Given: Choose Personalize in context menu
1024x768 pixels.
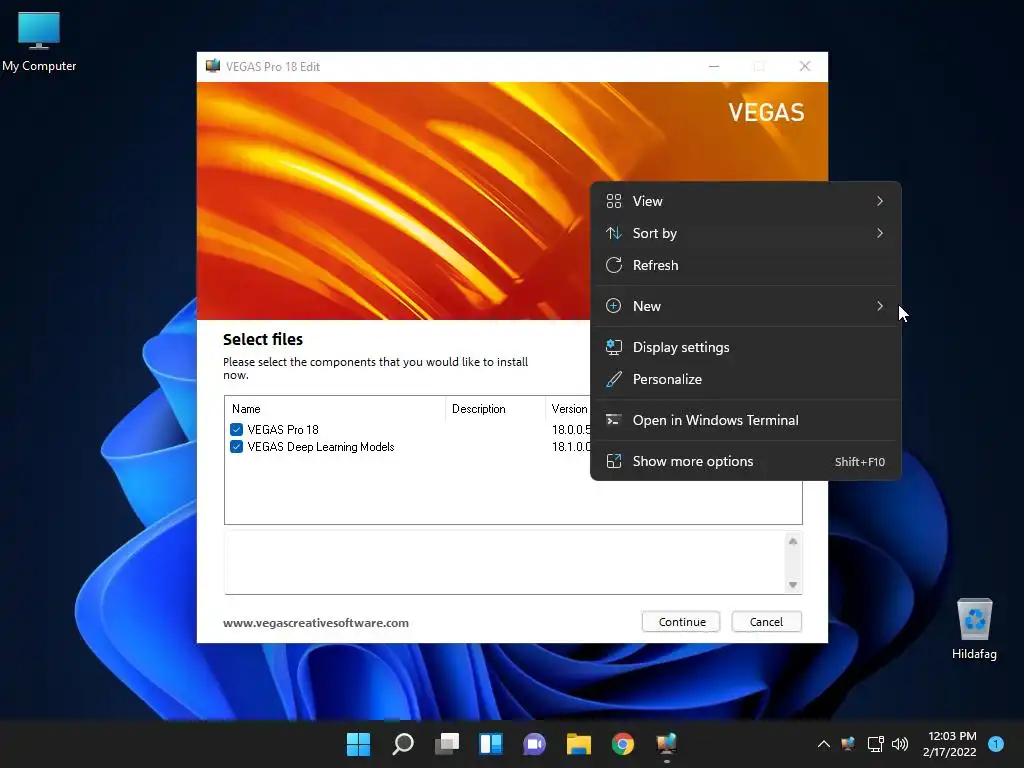Looking at the screenshot, I should tap(746, 379).
